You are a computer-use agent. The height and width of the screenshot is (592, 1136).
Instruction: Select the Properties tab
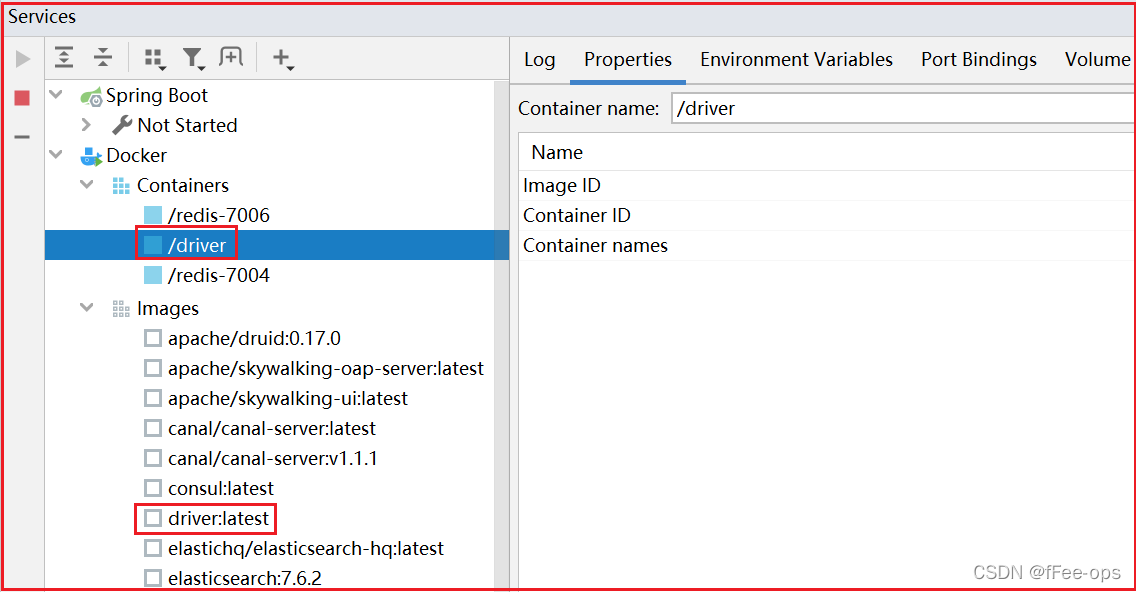[x=628, y=59]
